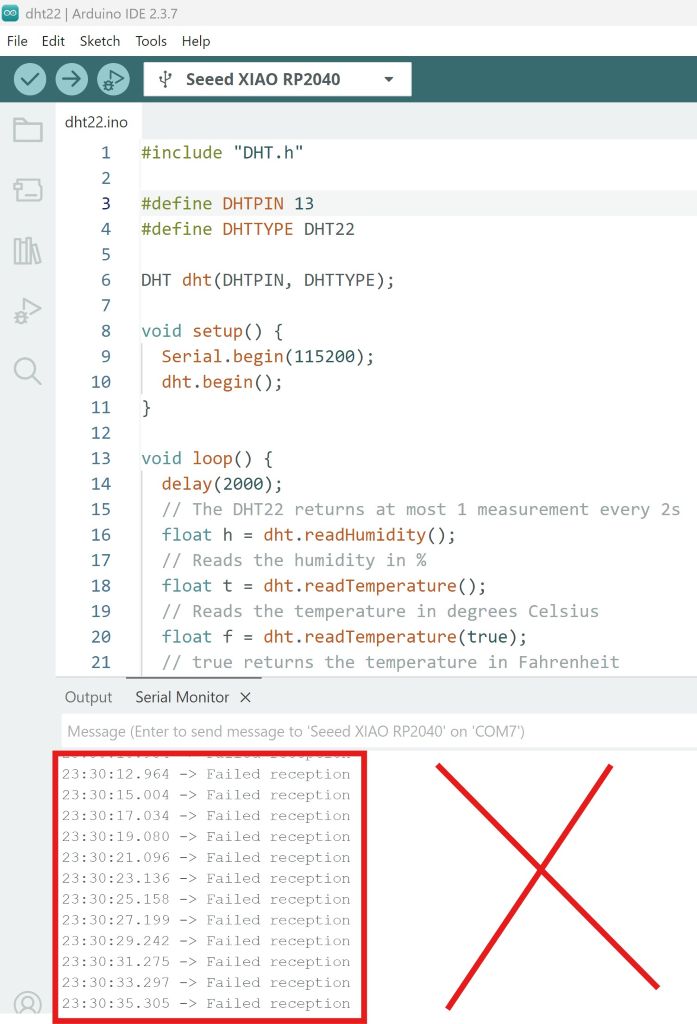Start debugging with the Debug toolbar button
Screen dimensions: 697x1024
pos(114,79)
